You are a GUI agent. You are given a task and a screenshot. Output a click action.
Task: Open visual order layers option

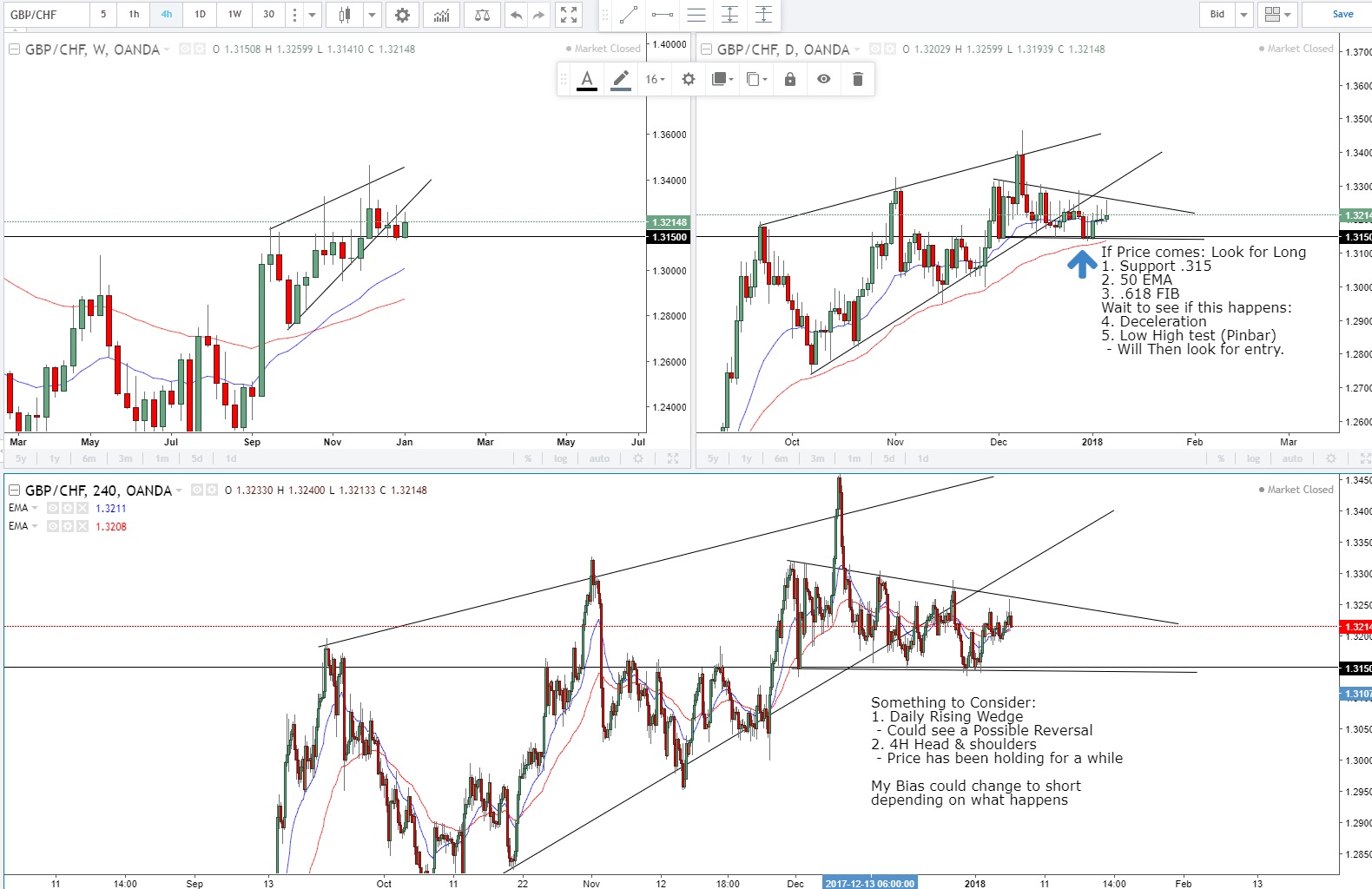(722, 79)
